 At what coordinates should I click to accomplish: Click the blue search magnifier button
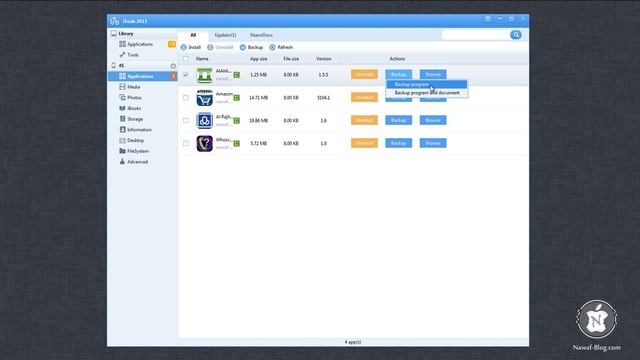516,35
